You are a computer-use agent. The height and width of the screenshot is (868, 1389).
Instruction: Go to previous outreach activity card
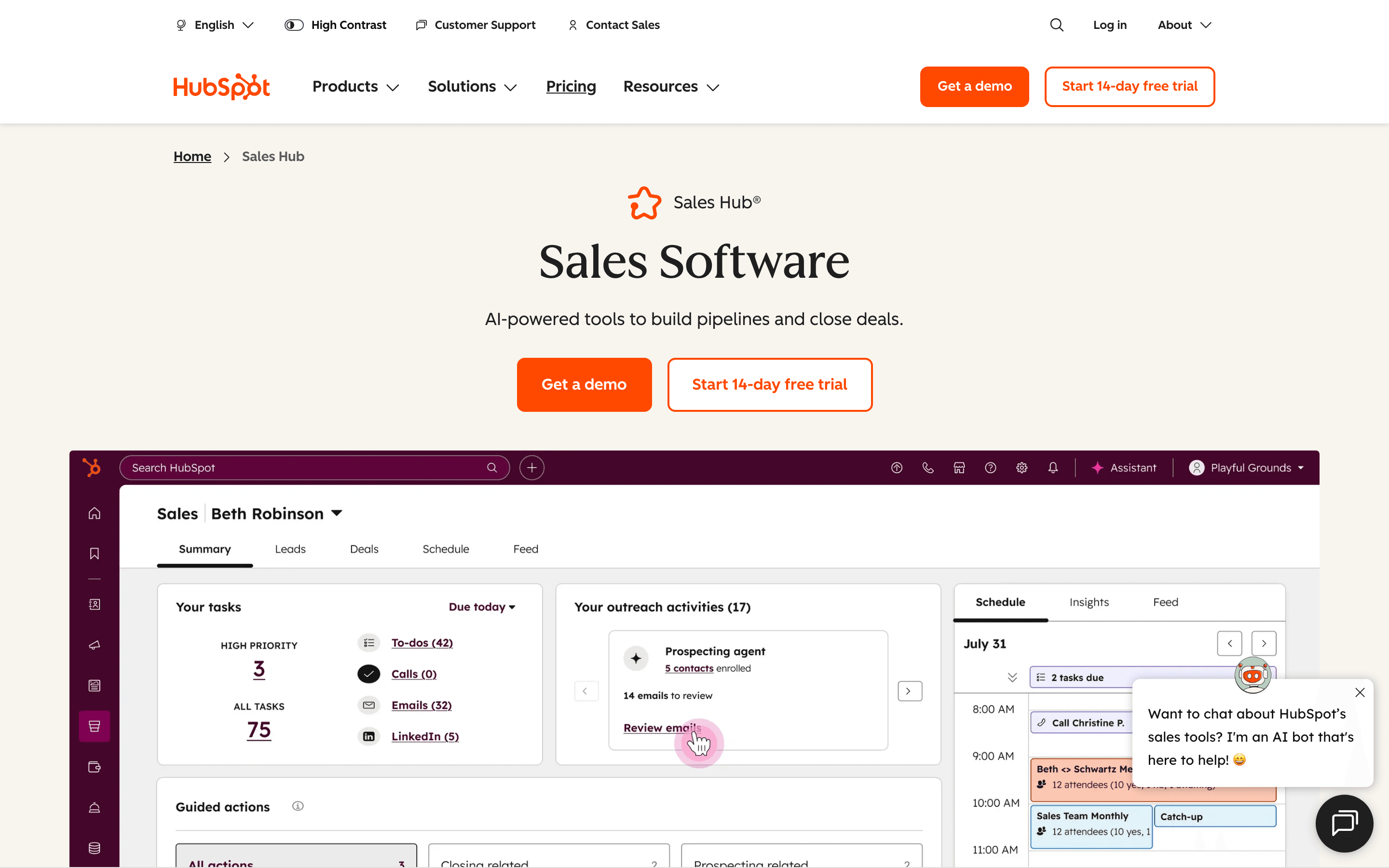click(586, 691)
